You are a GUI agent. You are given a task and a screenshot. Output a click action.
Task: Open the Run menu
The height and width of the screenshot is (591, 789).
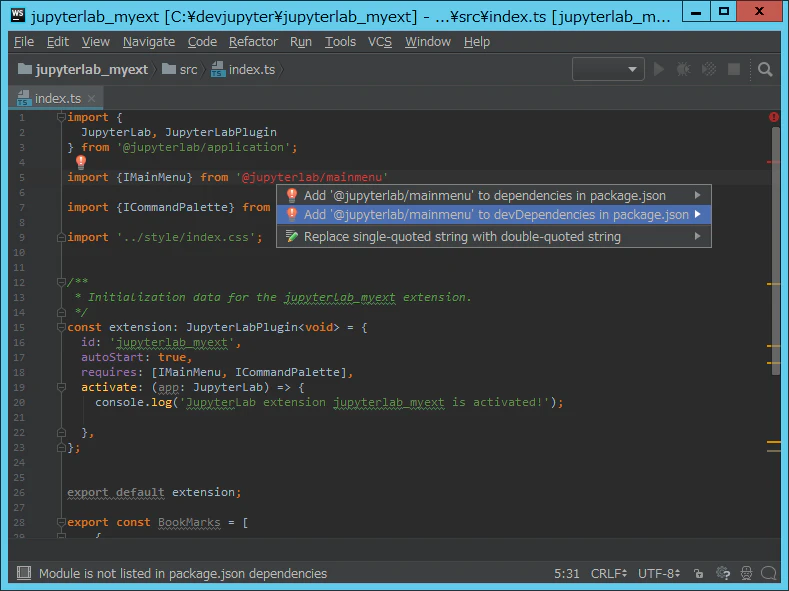301,42
